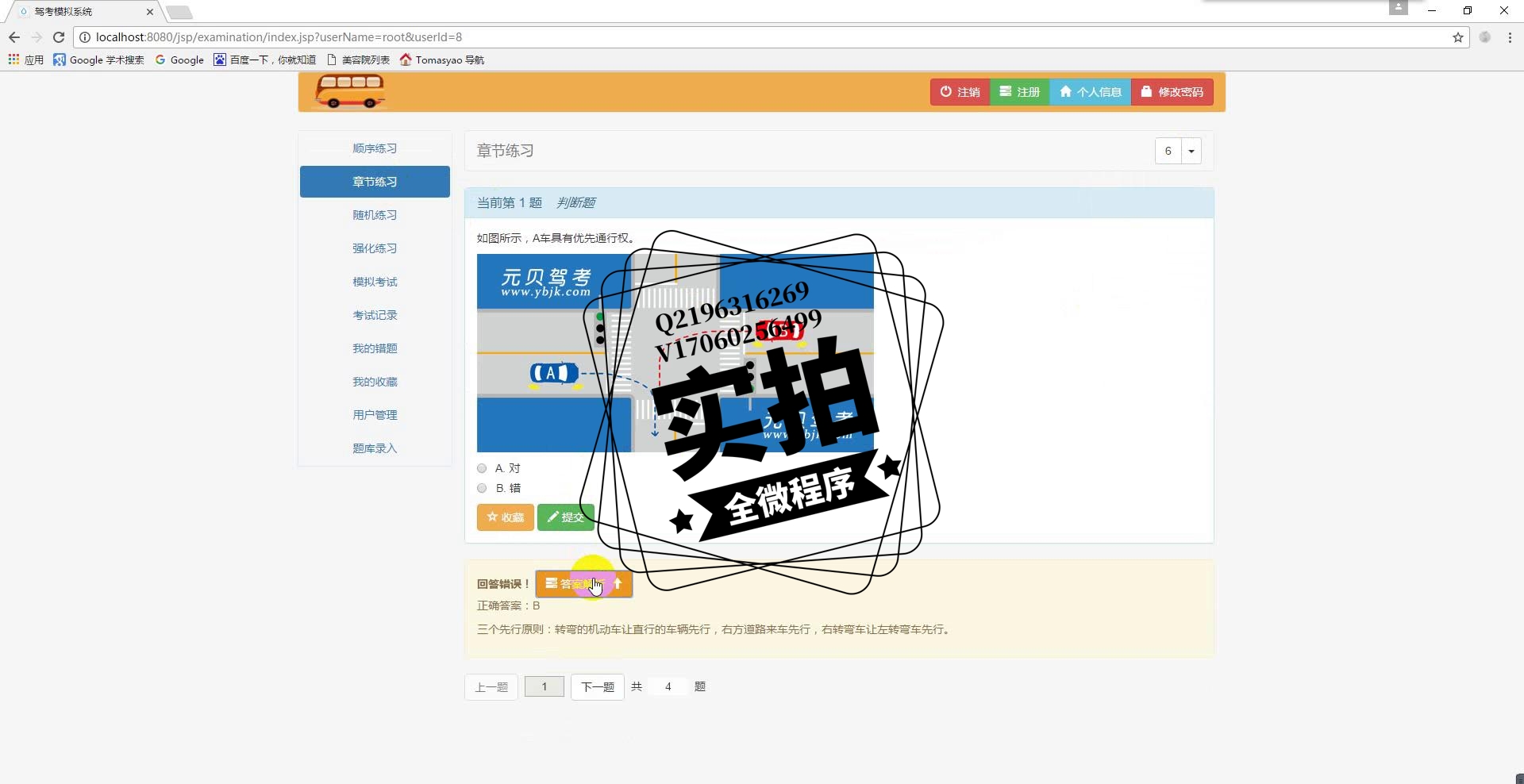
Task: Open 我的收藏 in the sidebar
Action: [x=375, y=382]
